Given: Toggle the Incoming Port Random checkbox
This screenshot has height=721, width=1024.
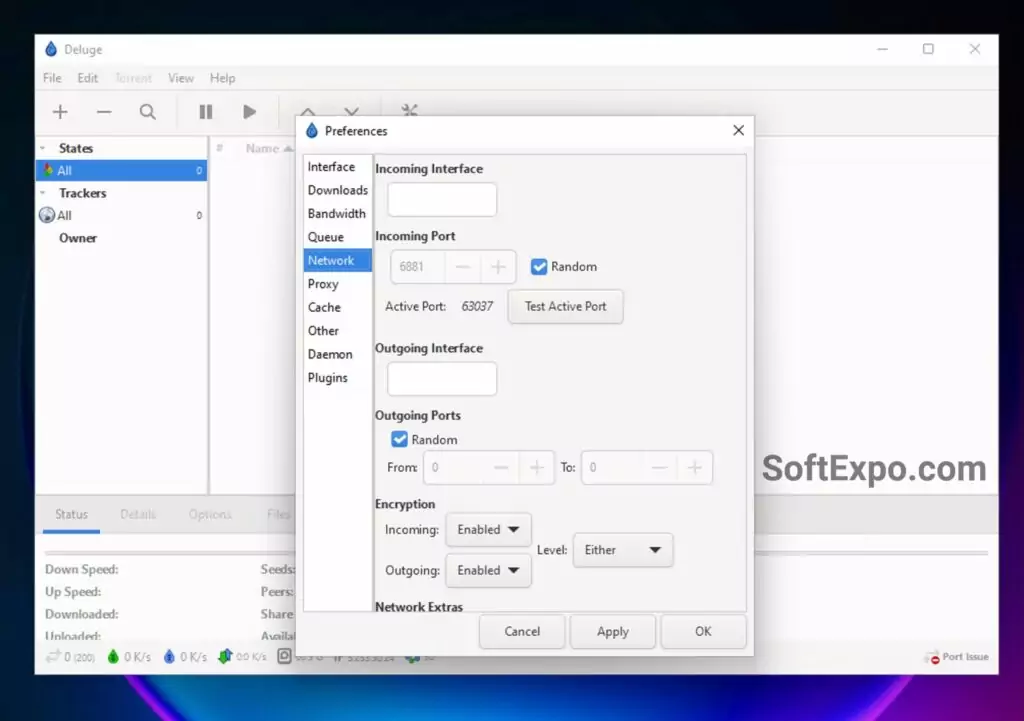Looking at the screenshot, I should click(x=539, y=267).
